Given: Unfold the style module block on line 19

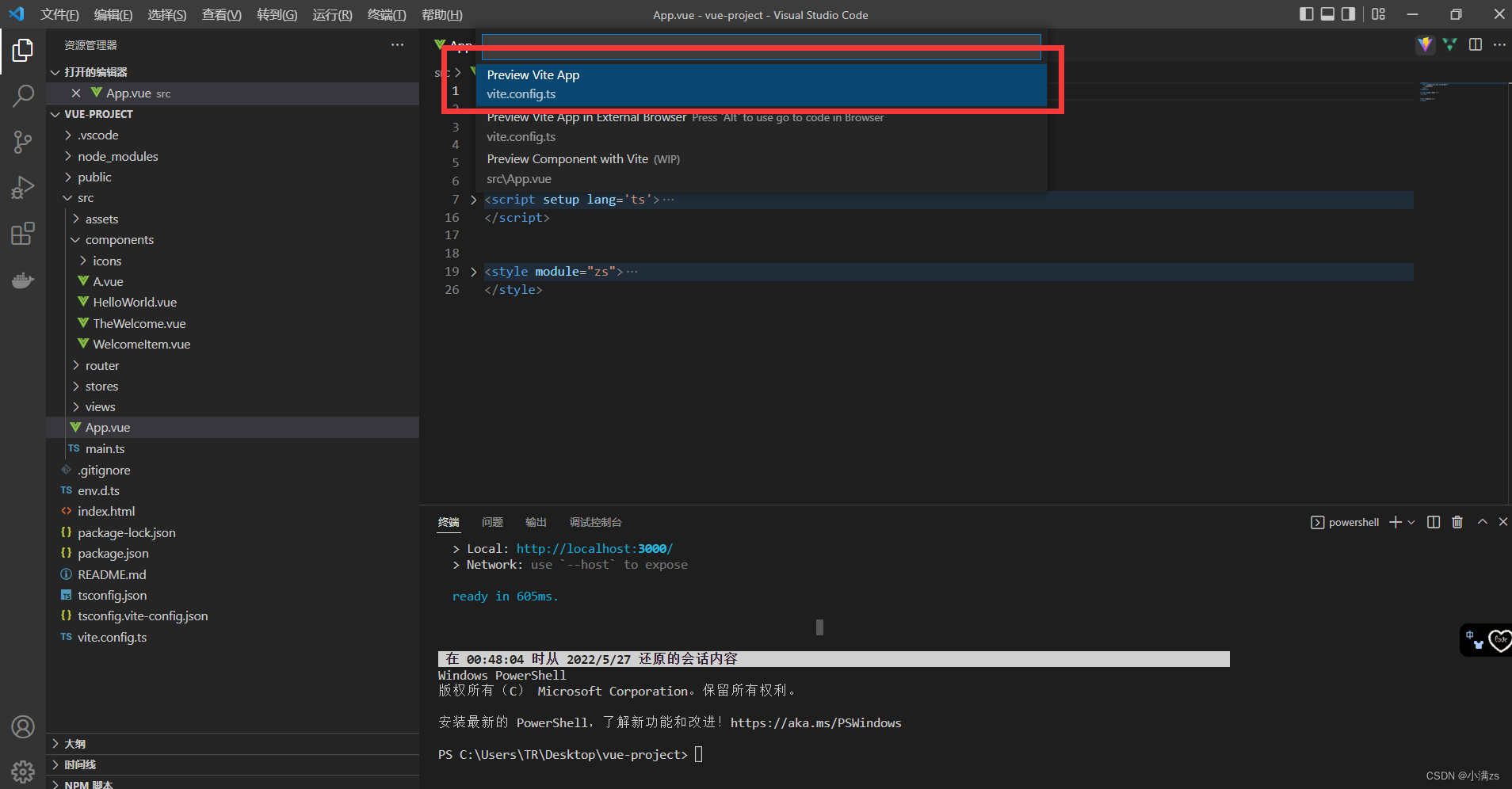Looking at the screenshot, I should pos(474,272).
